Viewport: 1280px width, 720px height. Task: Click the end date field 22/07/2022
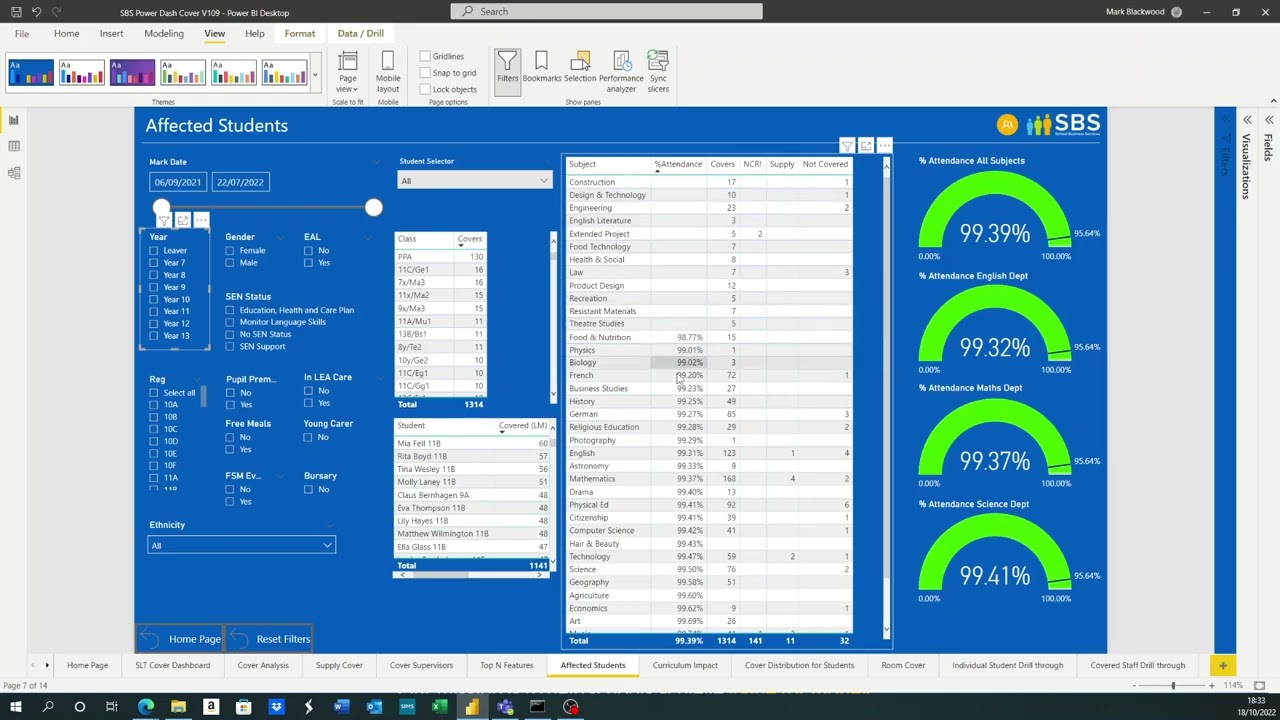coord(240,182)
